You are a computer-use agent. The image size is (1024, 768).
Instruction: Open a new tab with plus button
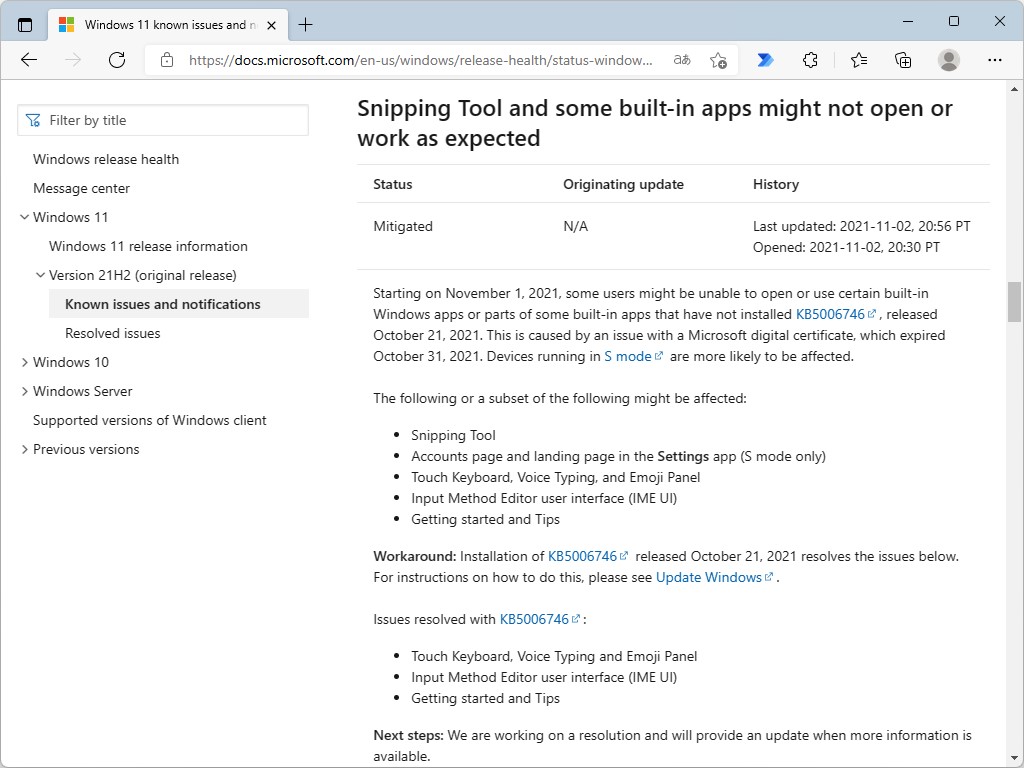tap(305, 25)
